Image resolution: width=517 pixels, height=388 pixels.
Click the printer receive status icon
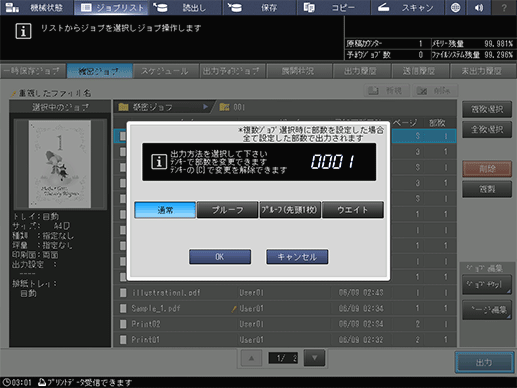[42, 382]
